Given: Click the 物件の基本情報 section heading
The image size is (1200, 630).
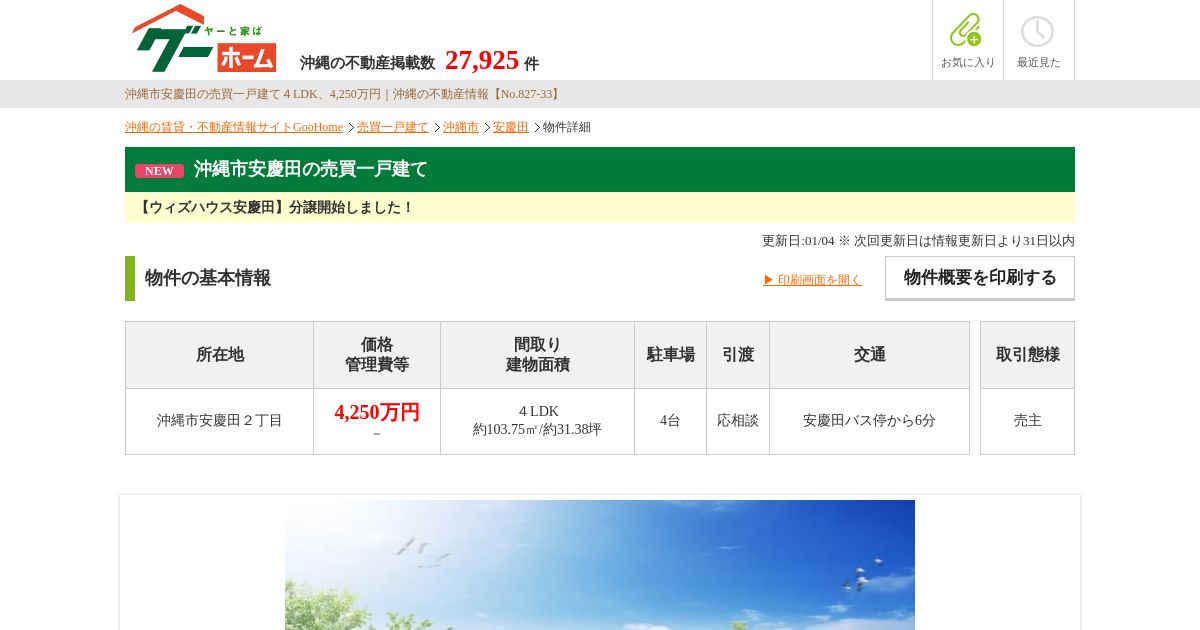Looking at the screenshot, I should (x=208, y=278).
